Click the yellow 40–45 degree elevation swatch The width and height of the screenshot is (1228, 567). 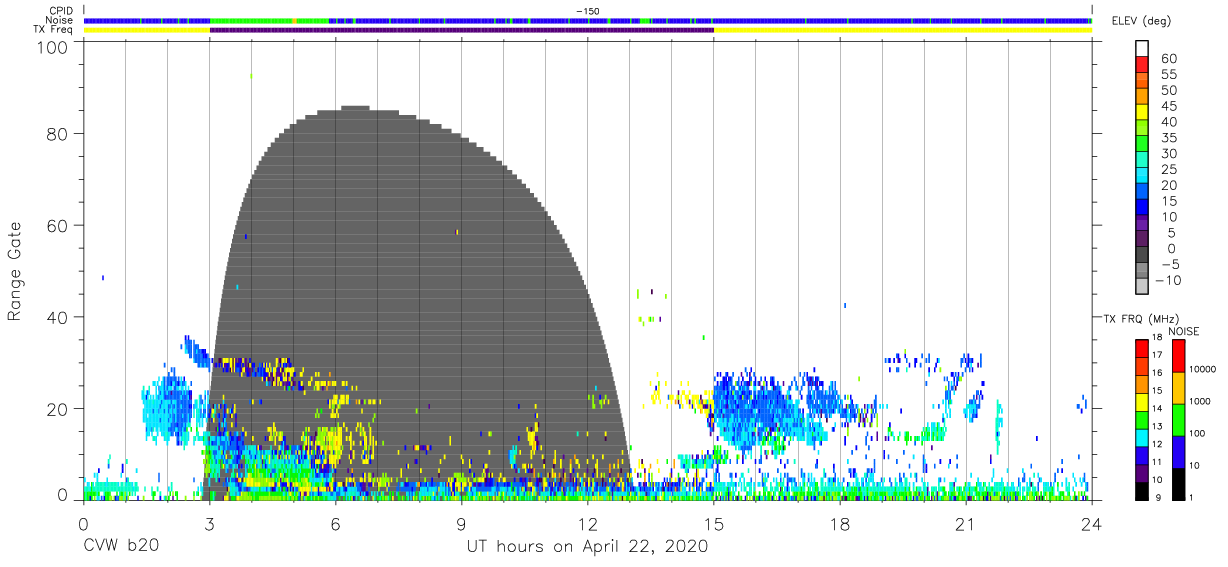1142,114
